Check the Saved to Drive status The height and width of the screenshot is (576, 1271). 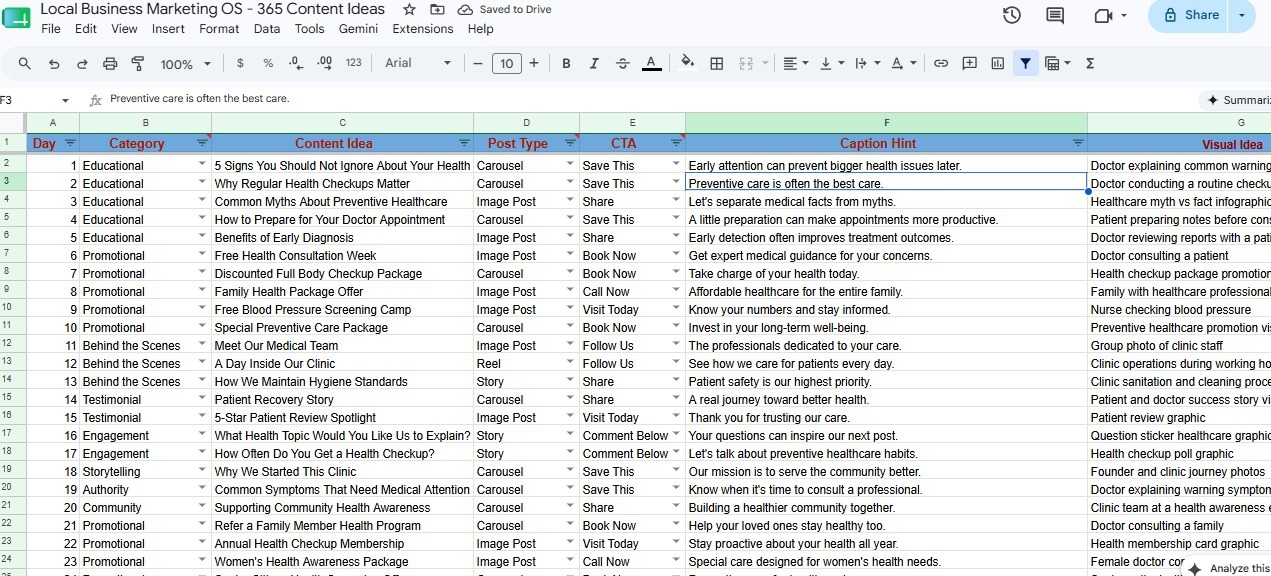[505, 9]
